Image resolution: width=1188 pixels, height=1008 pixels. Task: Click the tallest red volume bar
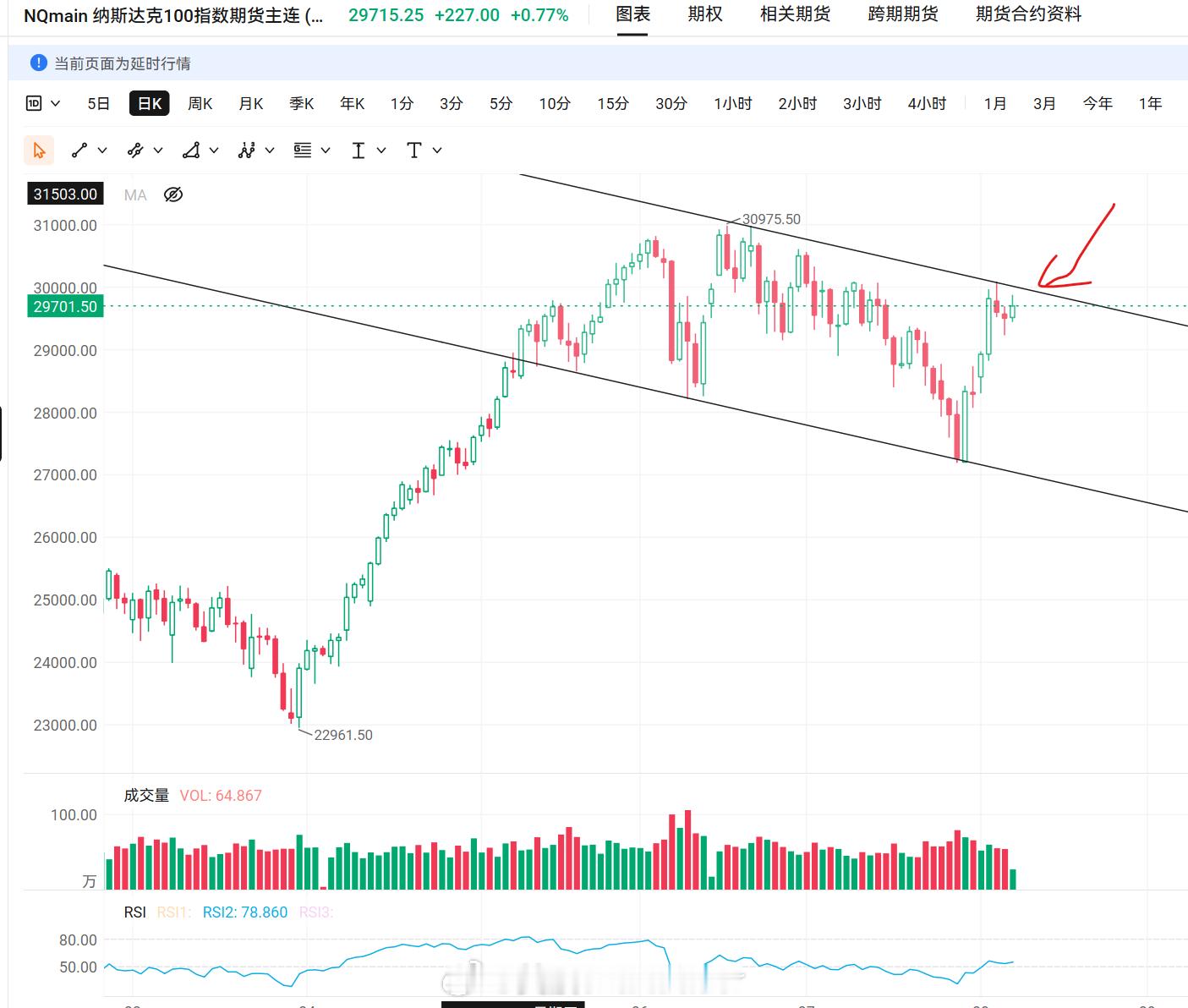(688, 850)
